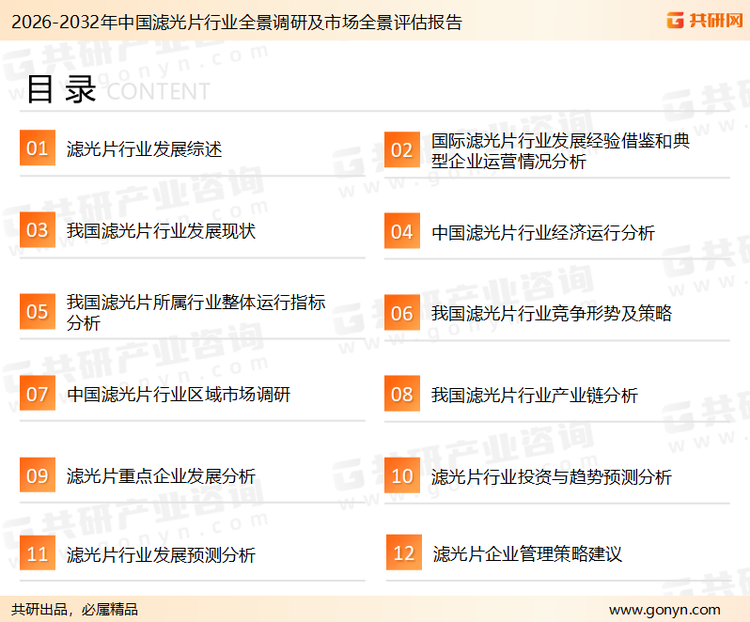Select chapter title 我国滤光片行业产业链分析
Image resolution: width=750 pixels, height=622 pixels.
coord(534,395)
